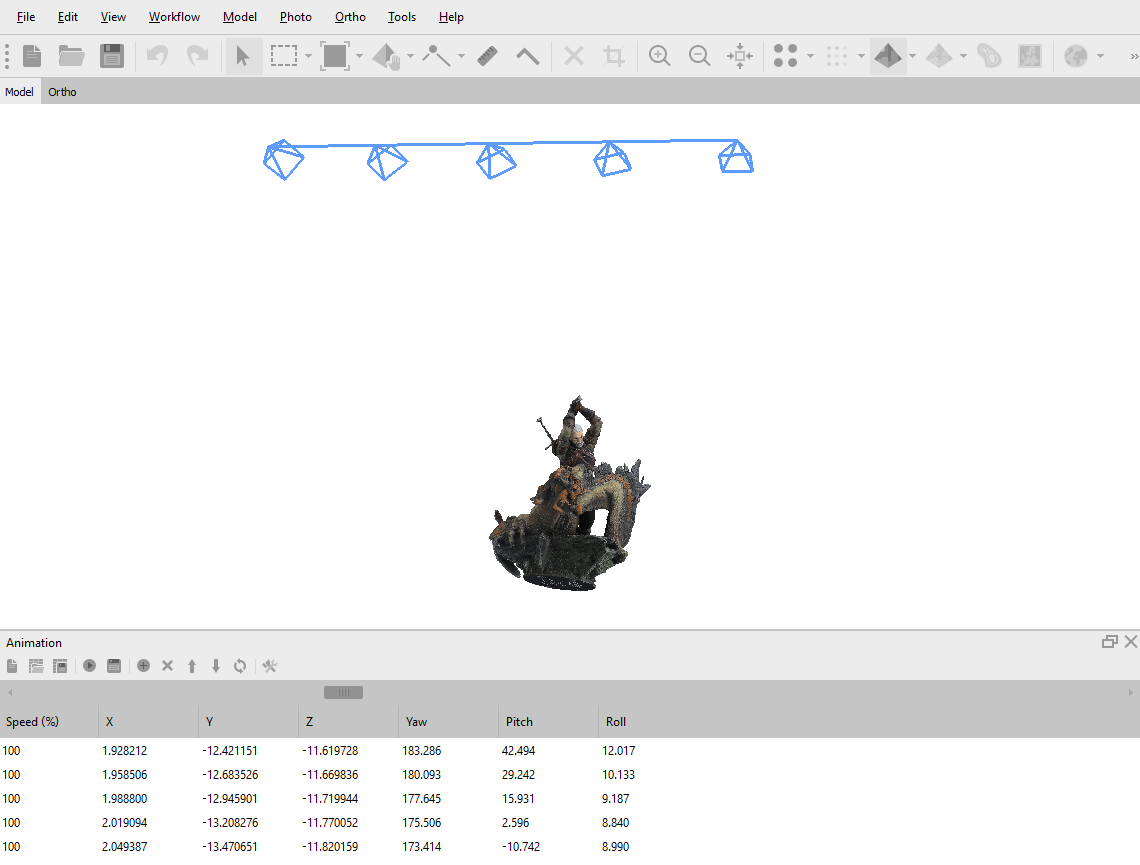This screenshot has height=865, width=1140.
Task: Activate the Ruler measurement tool
Action: tap(487, 56)
